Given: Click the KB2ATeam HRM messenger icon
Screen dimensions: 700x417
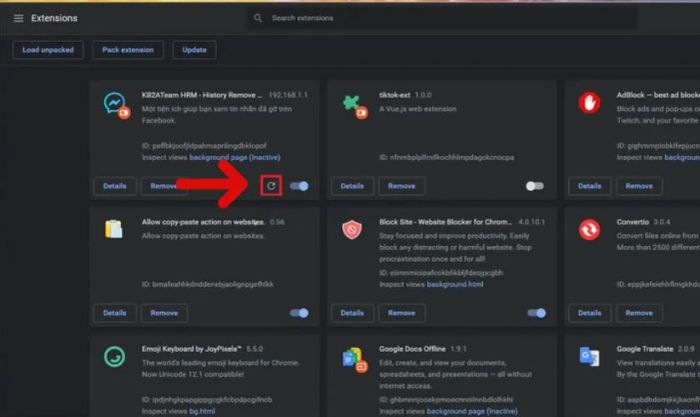Looking at the screenshot, I should point(114,104).
